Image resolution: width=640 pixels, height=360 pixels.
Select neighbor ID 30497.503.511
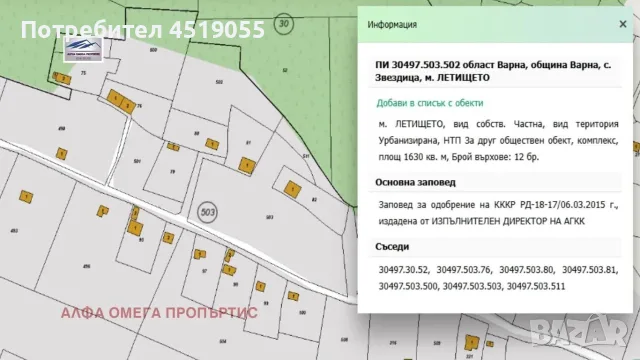click(x=536, y=286)
